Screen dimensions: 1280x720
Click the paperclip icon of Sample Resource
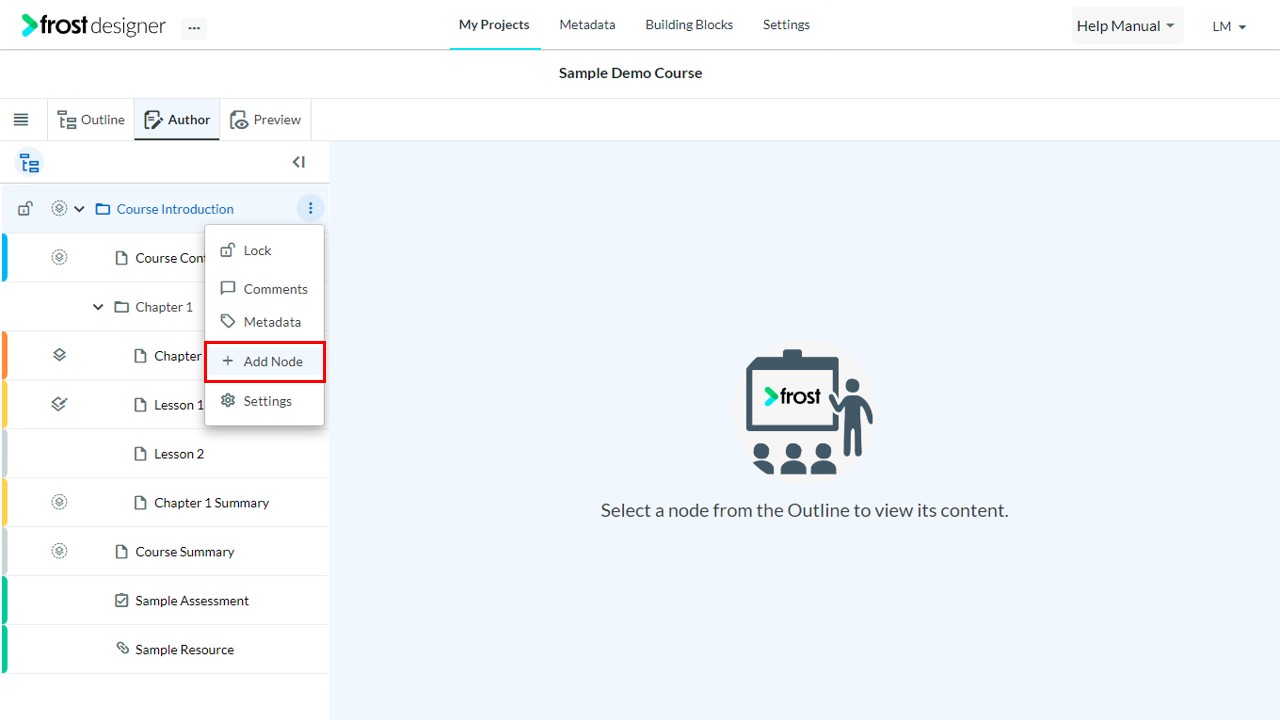click(x=123, y=649)
